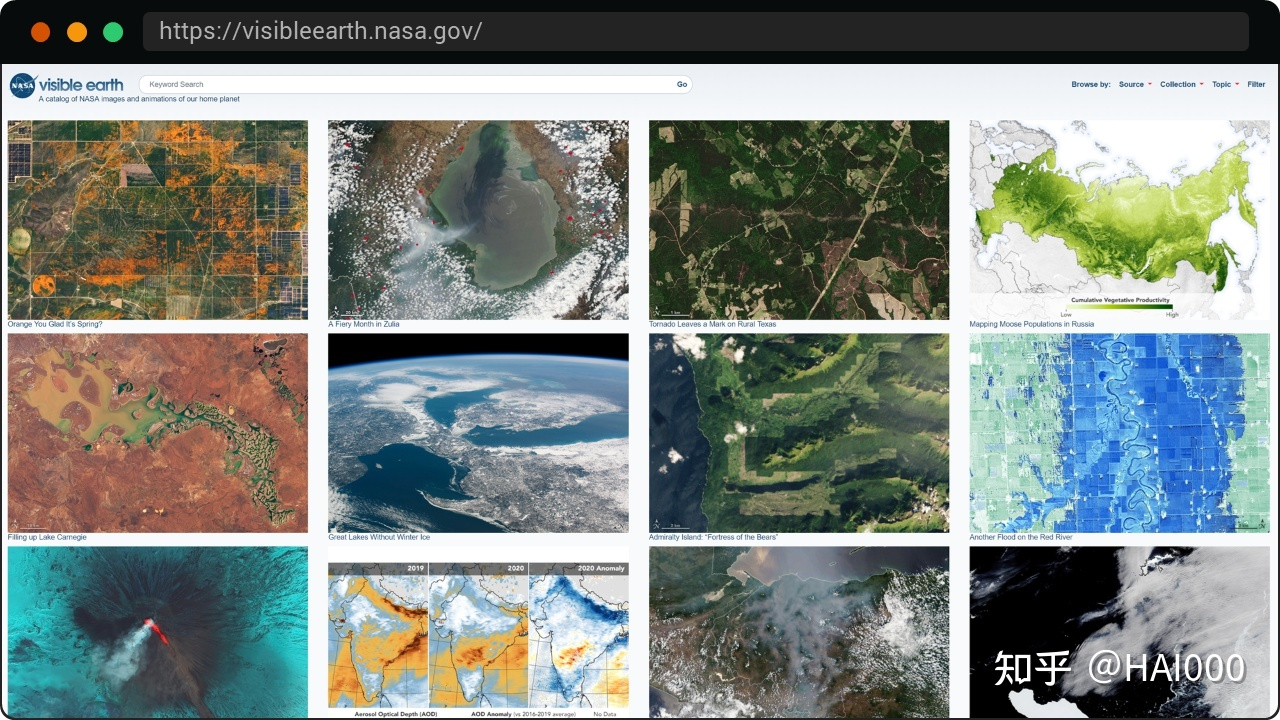Click the Go search button
This screenshot has width=1280, height=720.
coord(682,85)
